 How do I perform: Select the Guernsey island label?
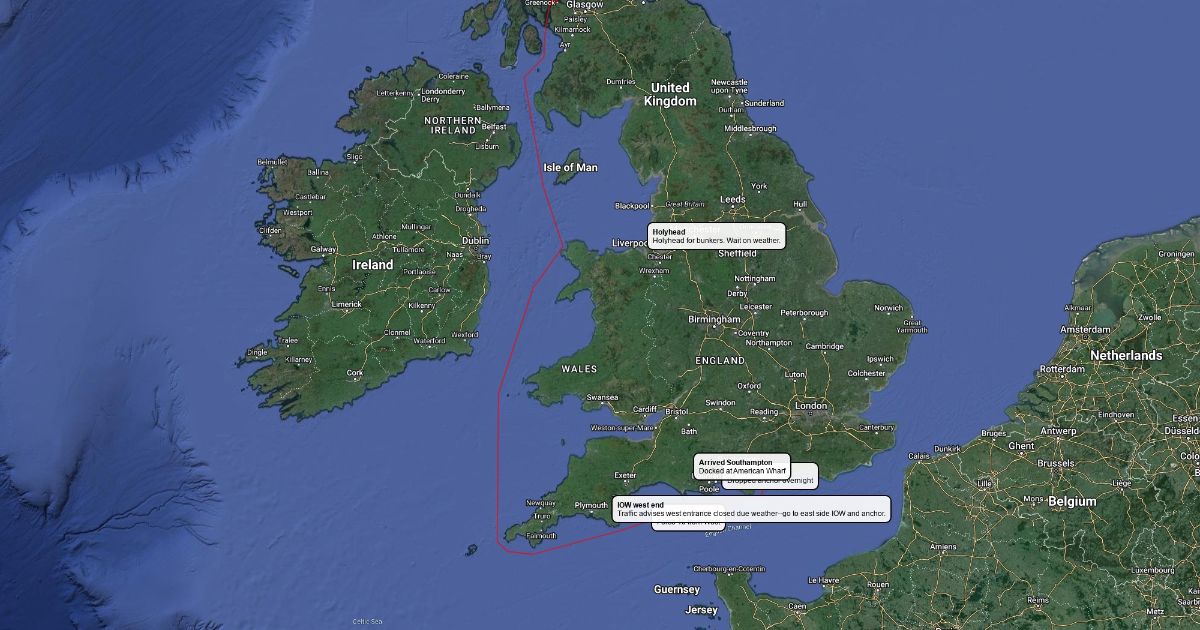coord(677,590)
